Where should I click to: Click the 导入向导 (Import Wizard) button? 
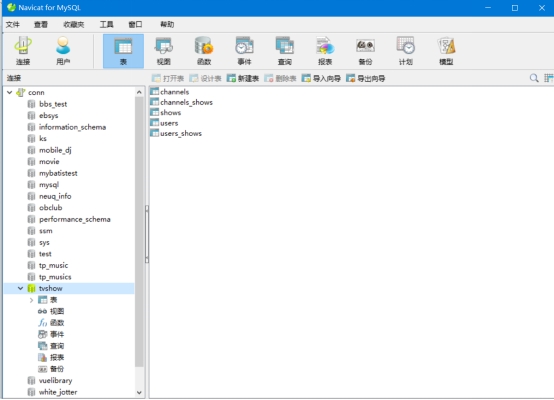321,78
